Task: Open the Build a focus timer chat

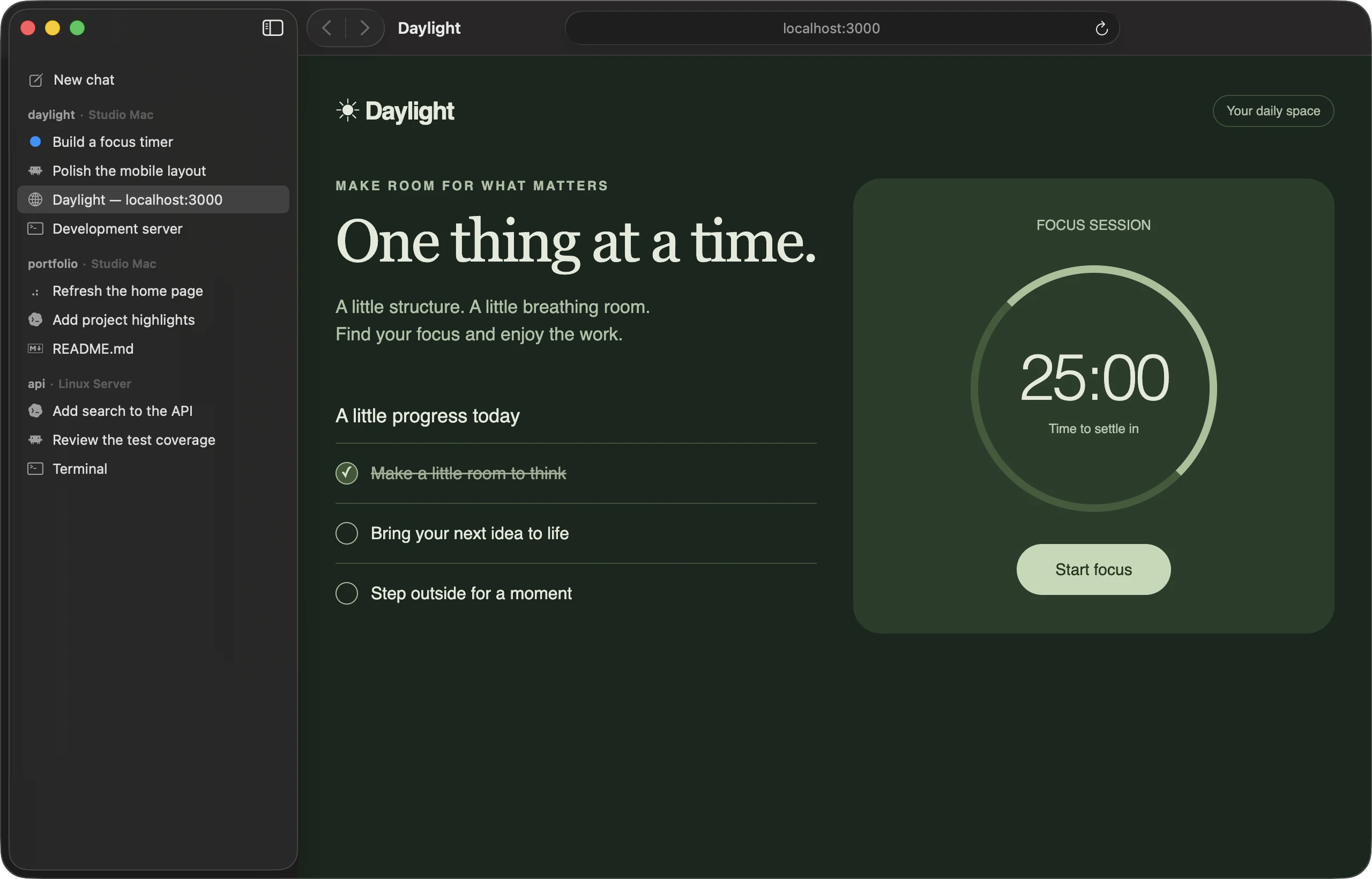Action: tap(153, 141)
